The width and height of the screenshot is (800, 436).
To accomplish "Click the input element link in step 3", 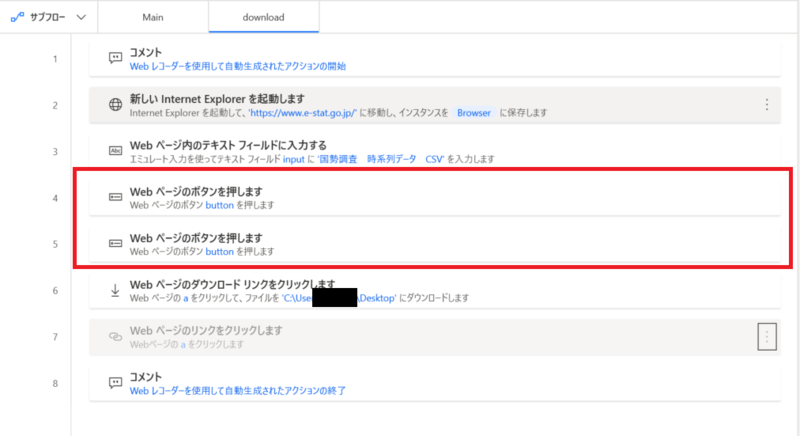I will coord(294,159).
